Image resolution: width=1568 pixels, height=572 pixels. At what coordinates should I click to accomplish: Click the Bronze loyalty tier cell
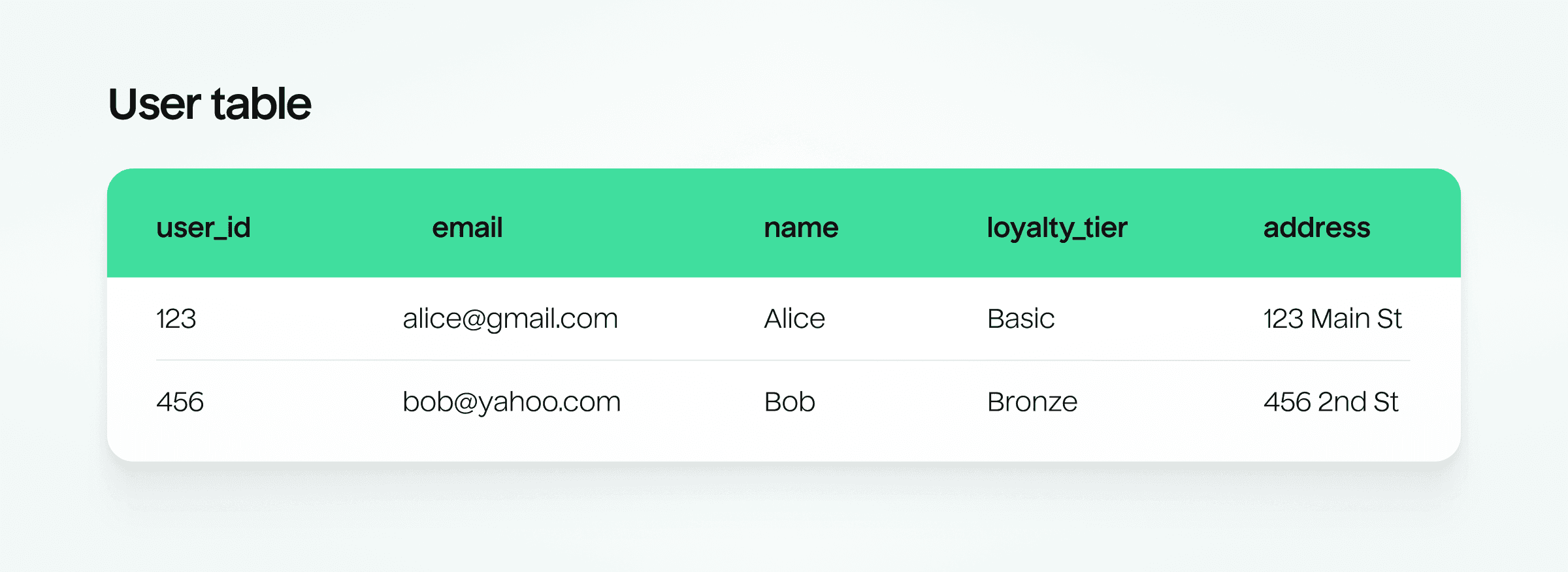[1032, 402]
